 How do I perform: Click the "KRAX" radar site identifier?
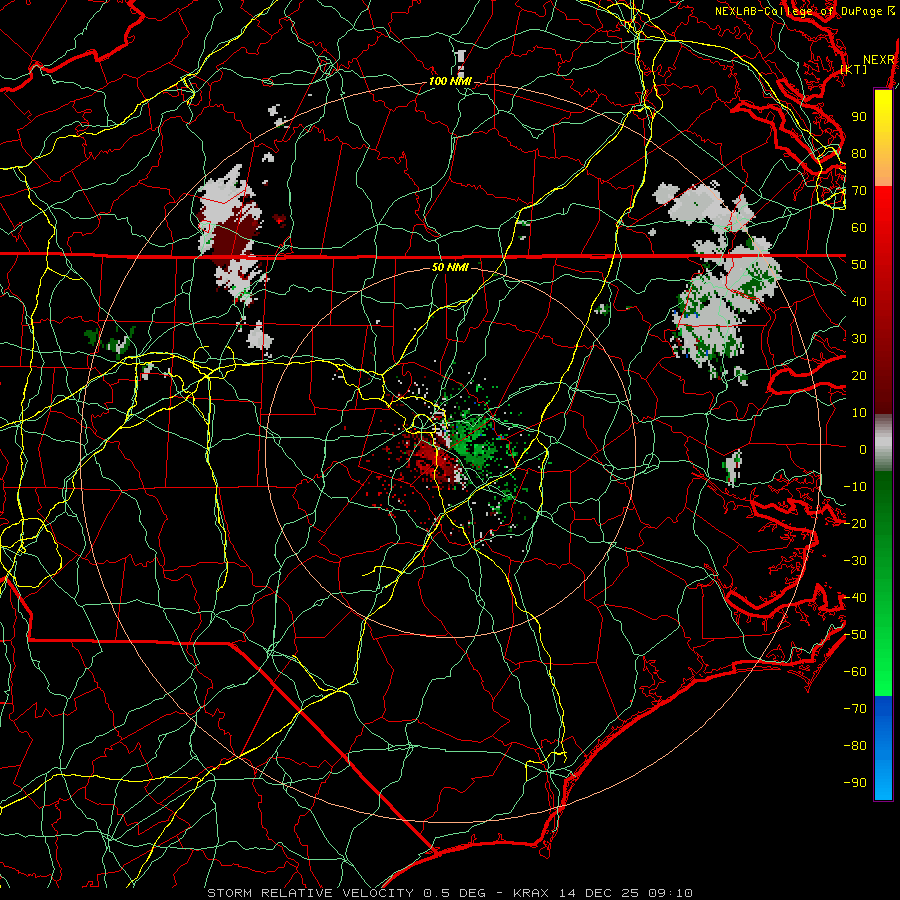(x=531, y=893)
